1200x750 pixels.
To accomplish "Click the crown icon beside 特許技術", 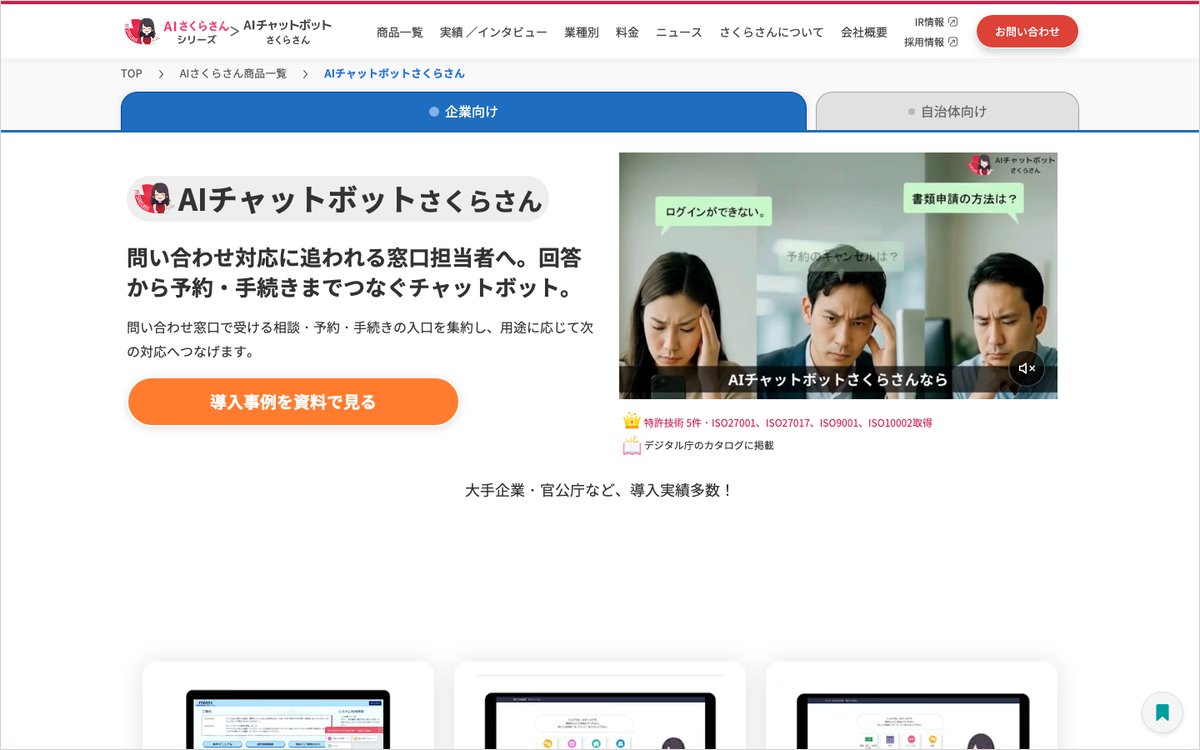I will (631, 422).
